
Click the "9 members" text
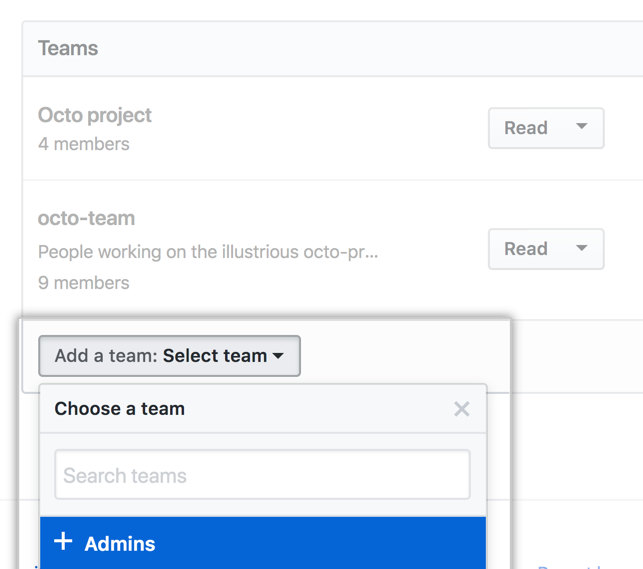[84, 283]
